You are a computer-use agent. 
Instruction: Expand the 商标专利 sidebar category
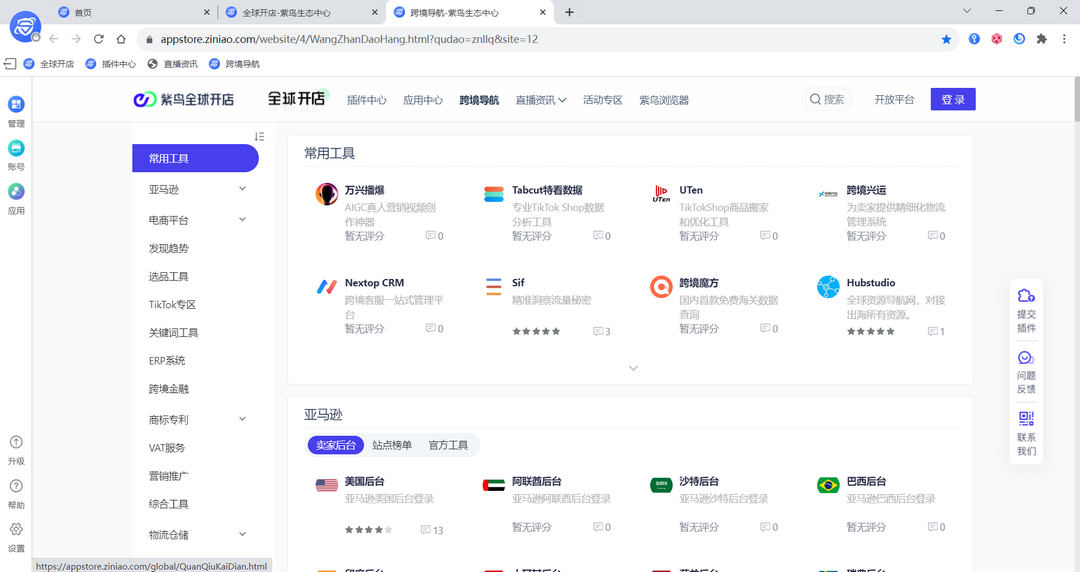click(242, 419)
